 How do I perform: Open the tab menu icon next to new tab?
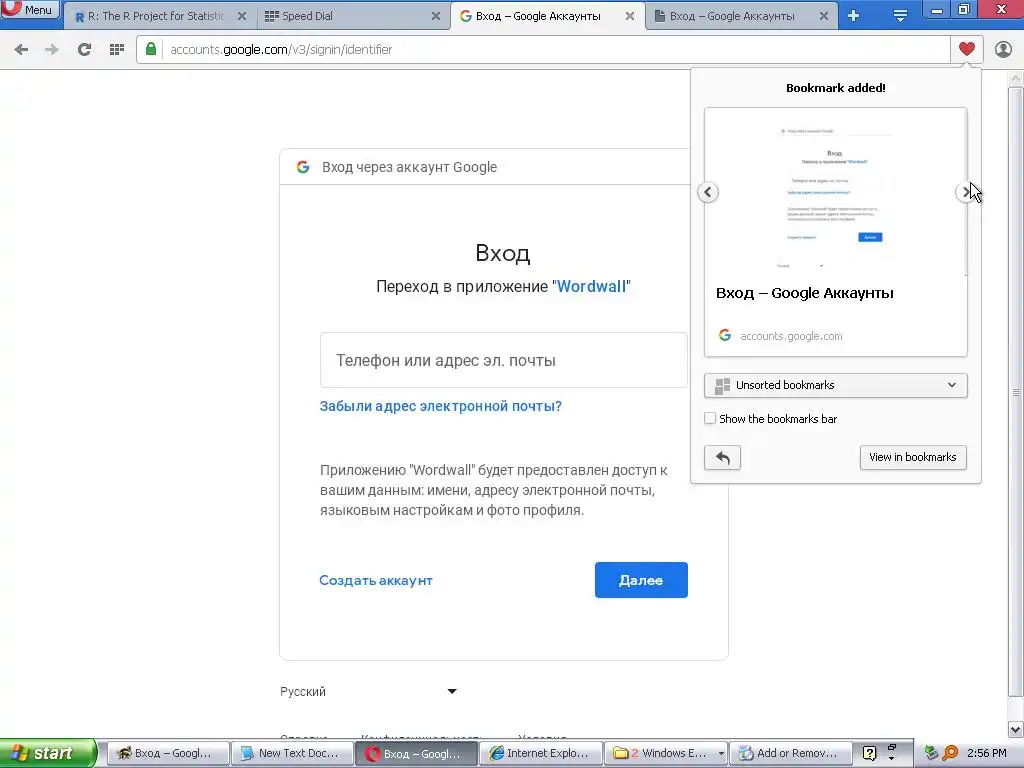click(x=900, y=16)
